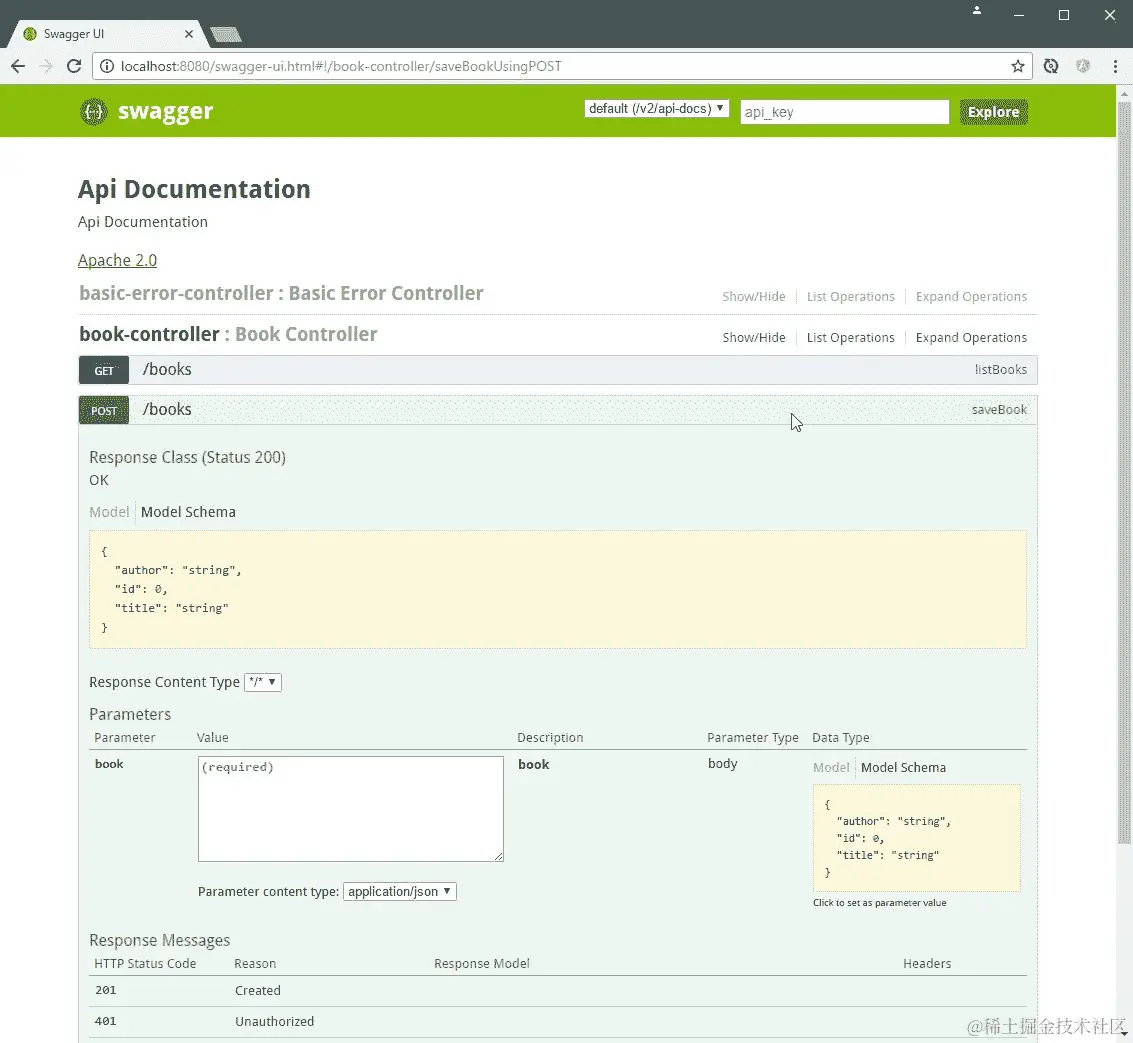Viewport: 1133px width, 1043px height.
Task: Click the listBooks operation label
Action: point(1000,369)
